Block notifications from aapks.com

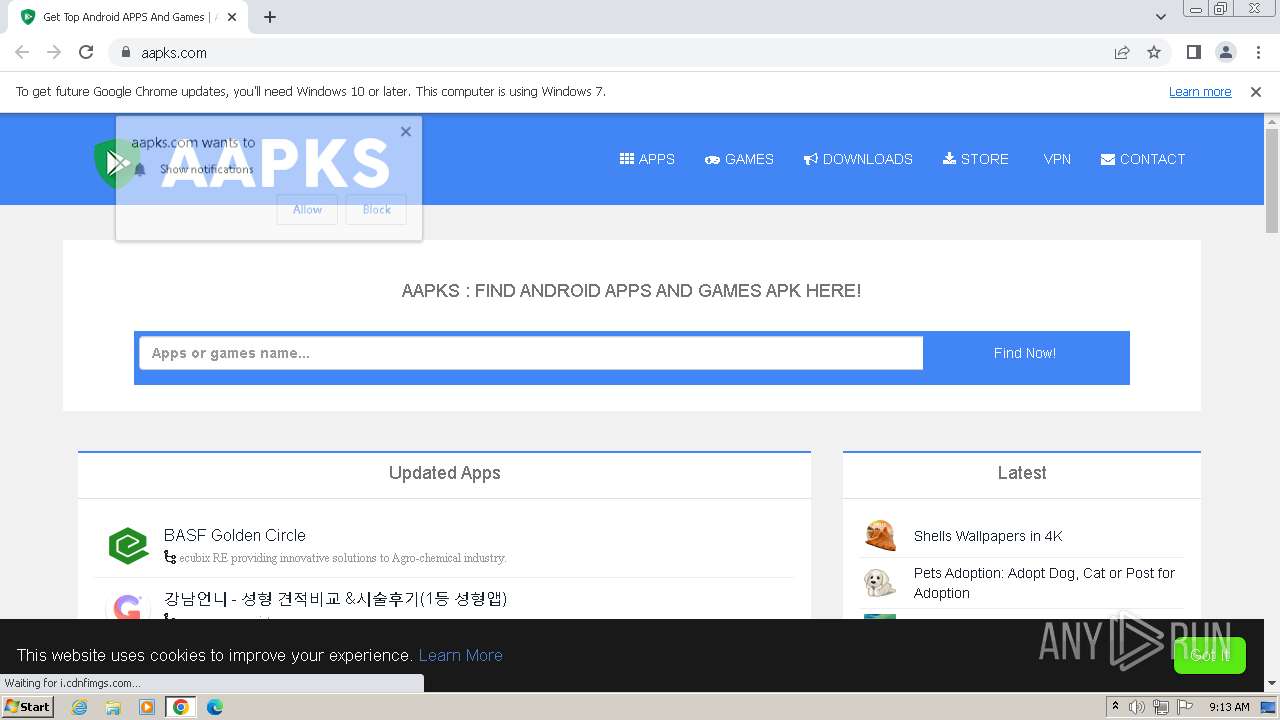376,210
